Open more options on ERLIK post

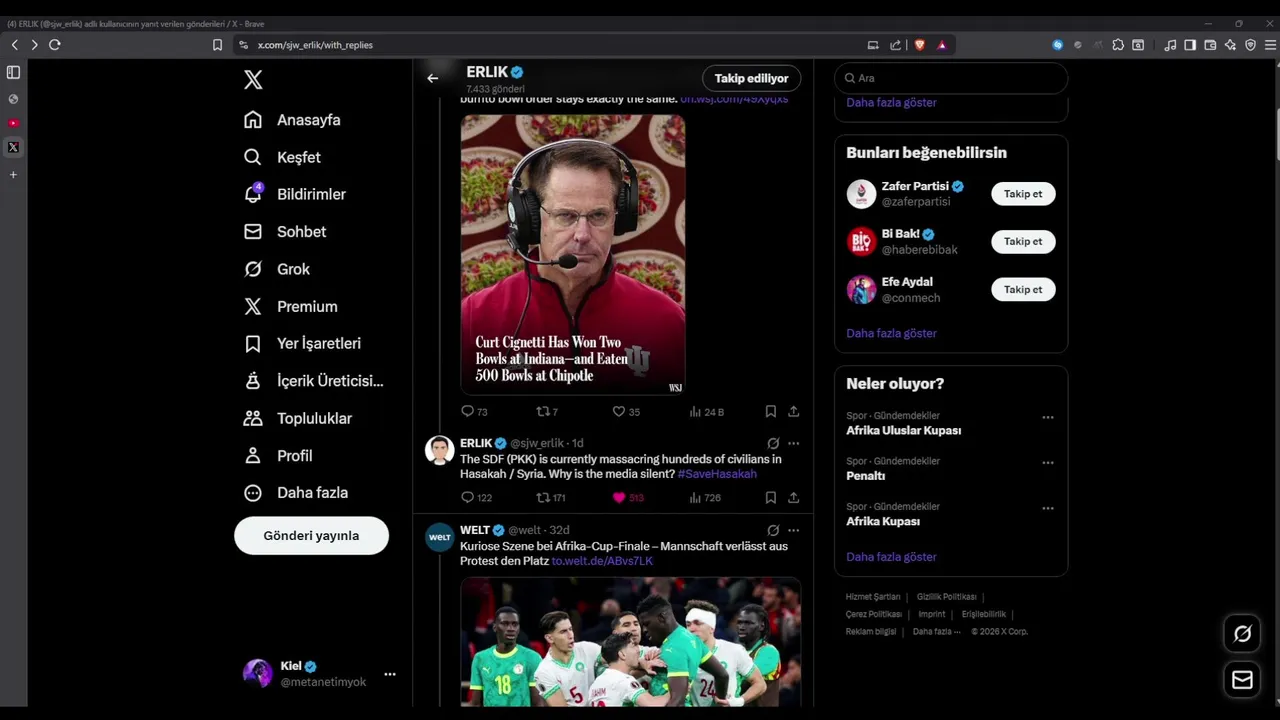point(793,443)
